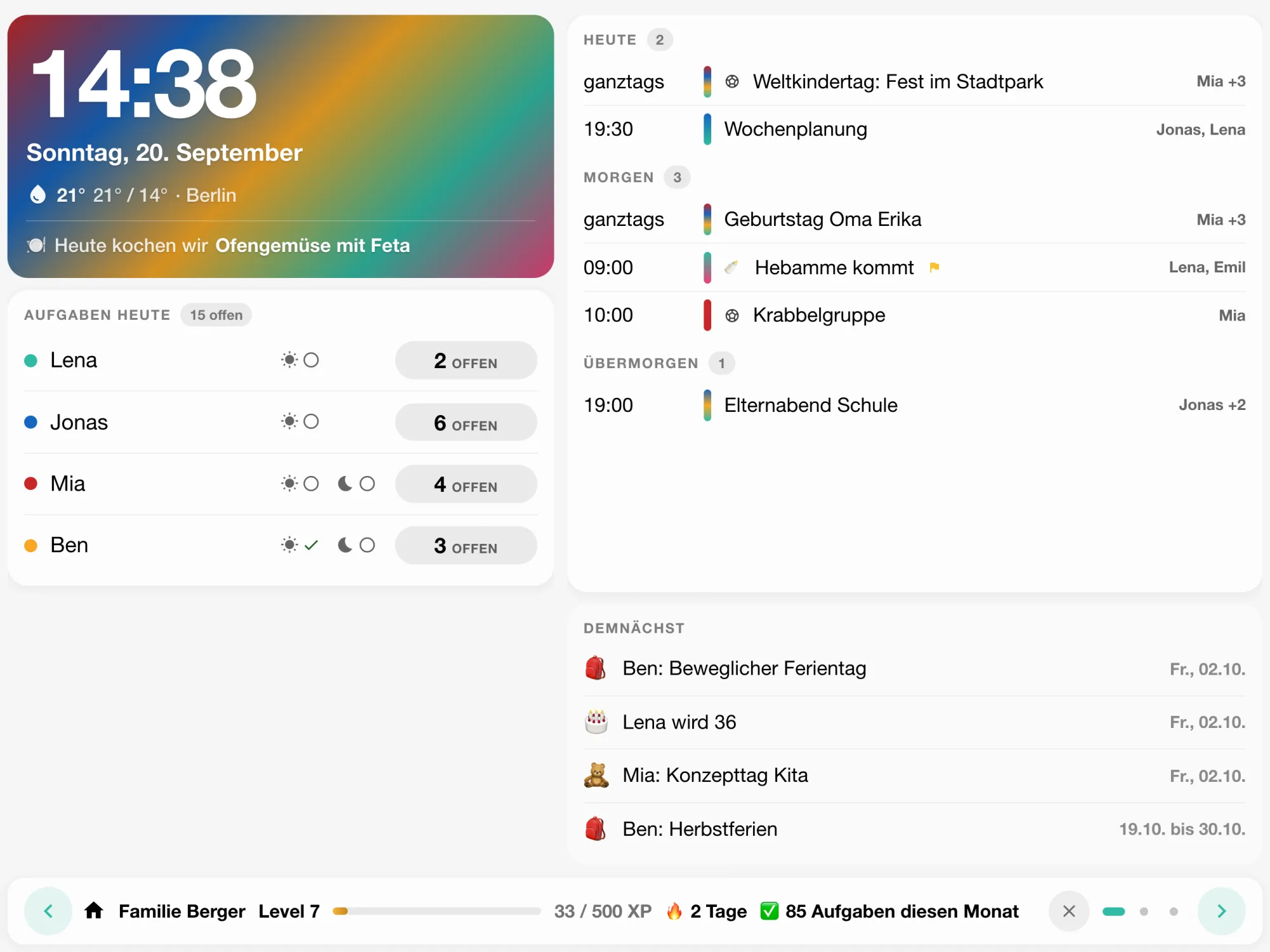This screenshot has width=1270, height=952.
Task: Open the Elternabend Schule event
Action: coord(914,405)
